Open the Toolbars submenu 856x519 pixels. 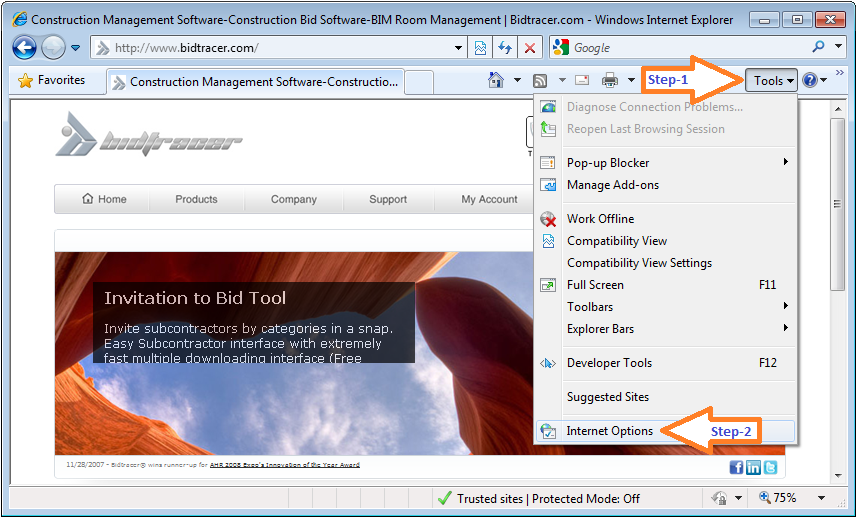[x=665, y=307]
